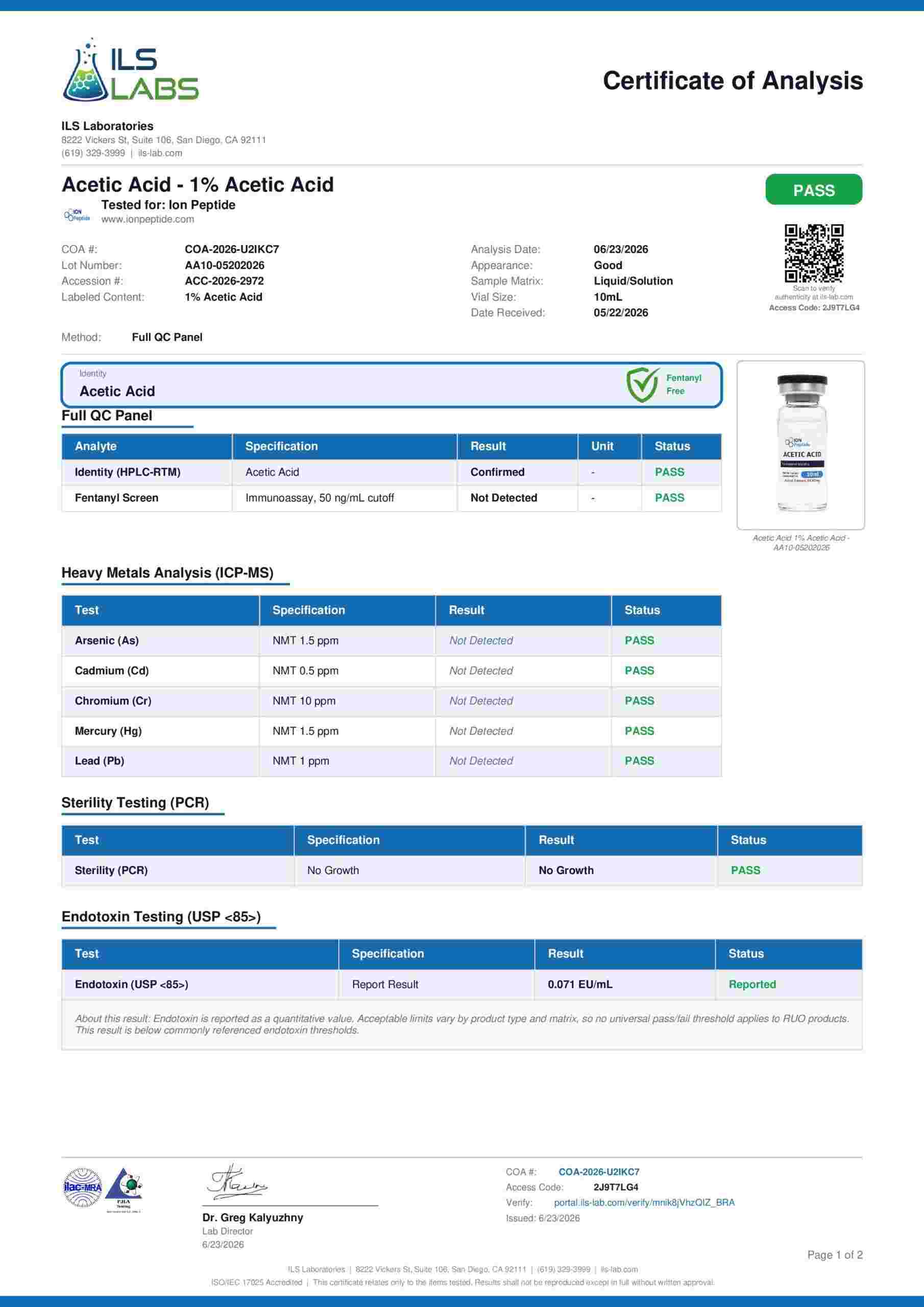Screen dimensions: 924x1307
Task: Select 'Certificate of Analysis' title
Action: tap(733, 81)
